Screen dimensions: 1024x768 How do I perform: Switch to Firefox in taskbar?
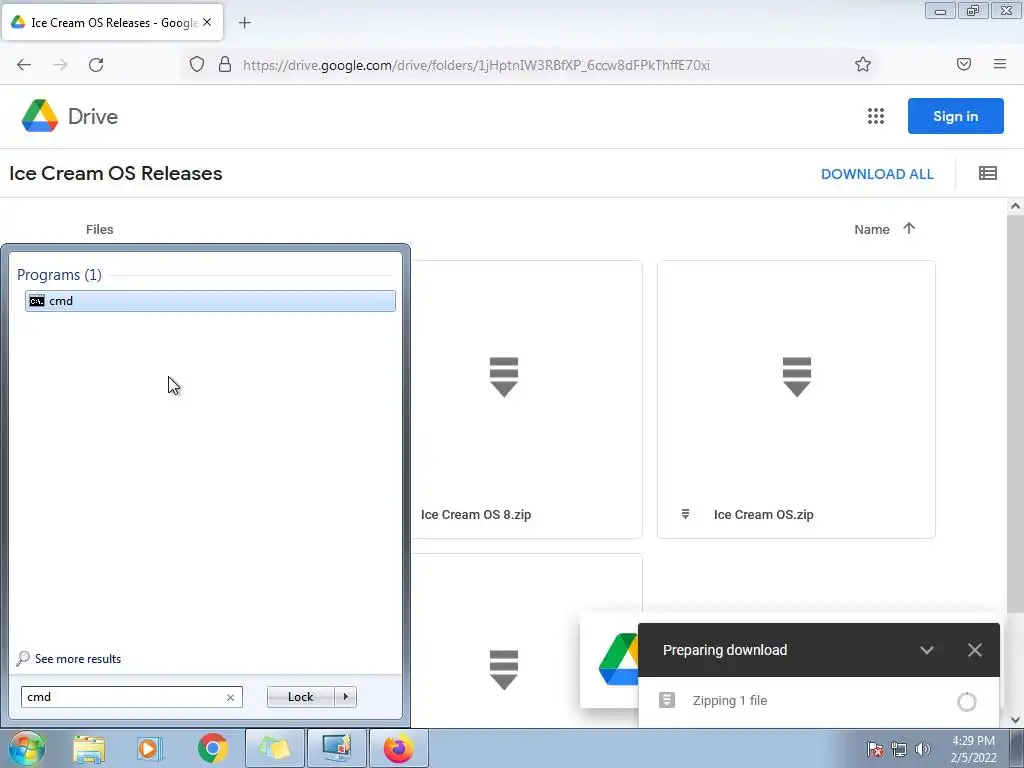[x=398, y=748]
